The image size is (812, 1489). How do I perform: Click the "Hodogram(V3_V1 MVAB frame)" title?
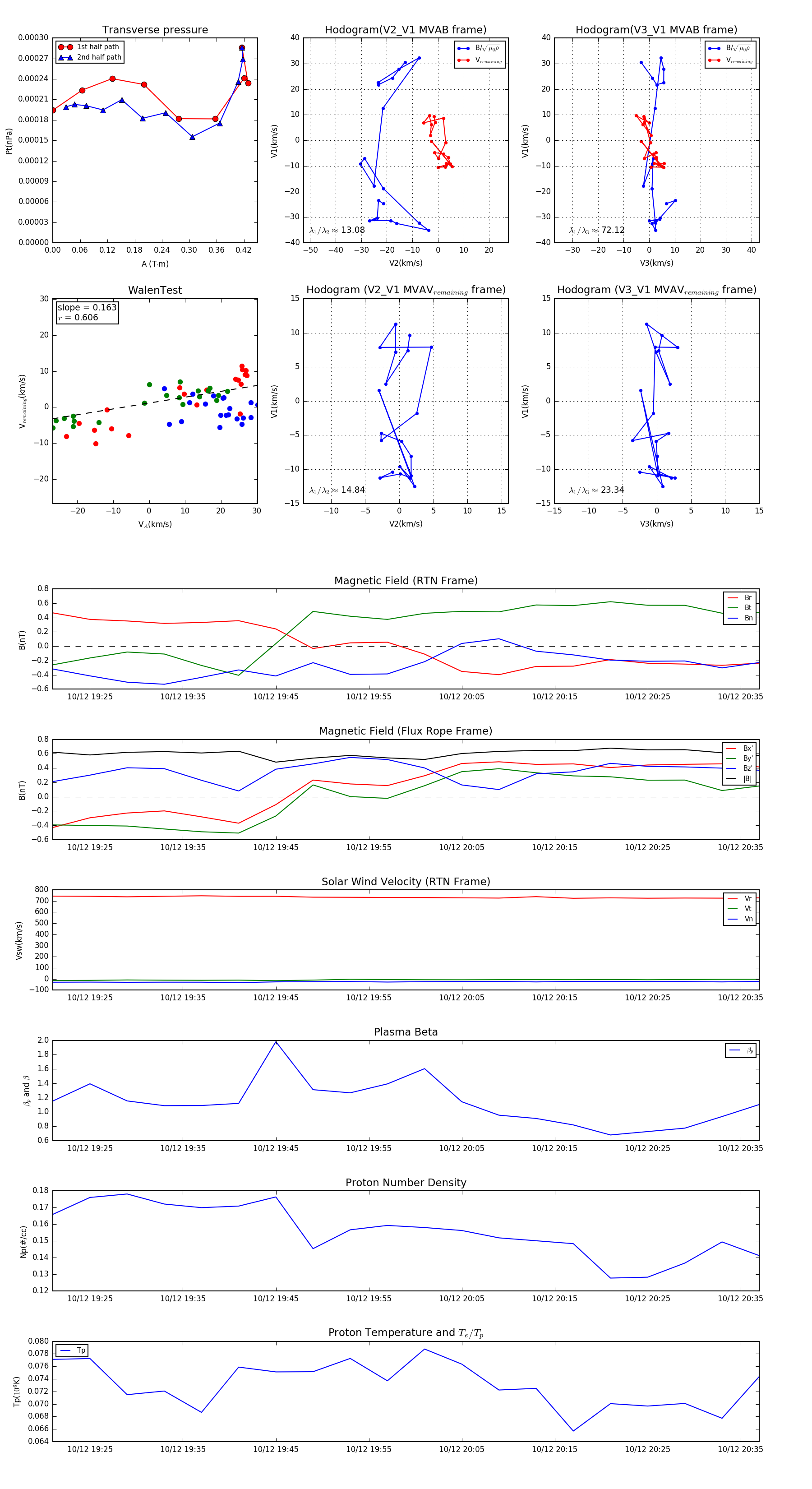click(656, 30)
